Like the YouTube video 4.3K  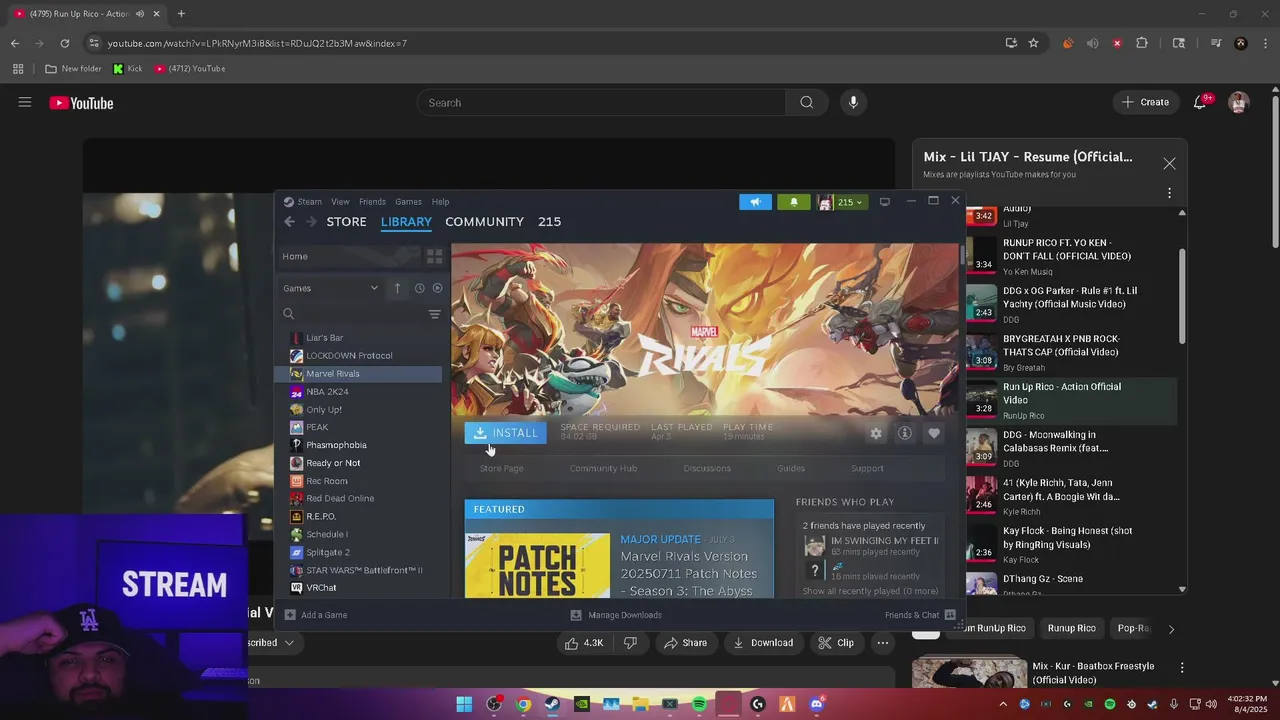(584, 643)
